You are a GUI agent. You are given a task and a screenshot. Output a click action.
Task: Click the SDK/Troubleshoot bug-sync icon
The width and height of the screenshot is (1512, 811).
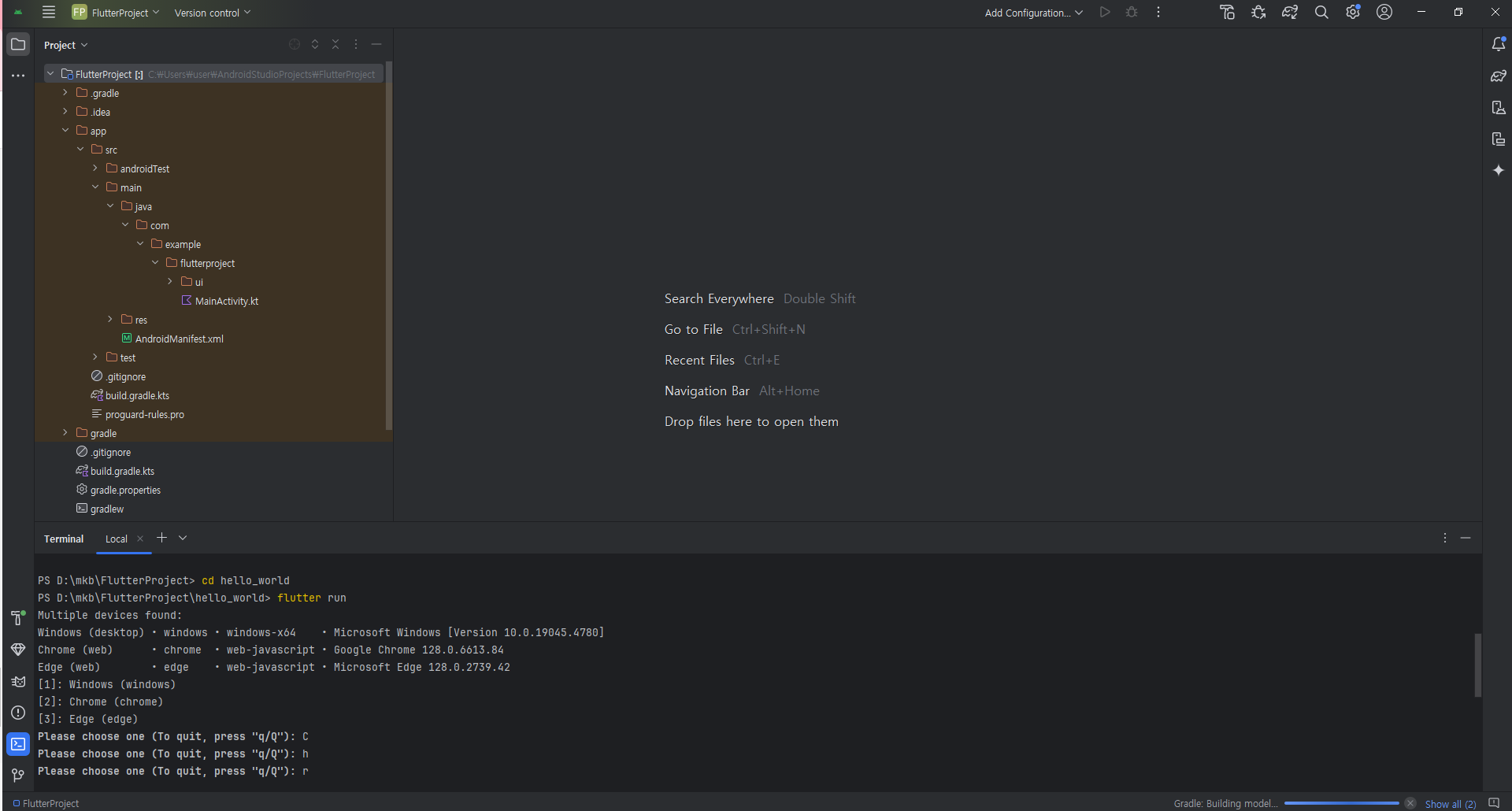(x=1258, y=13)
